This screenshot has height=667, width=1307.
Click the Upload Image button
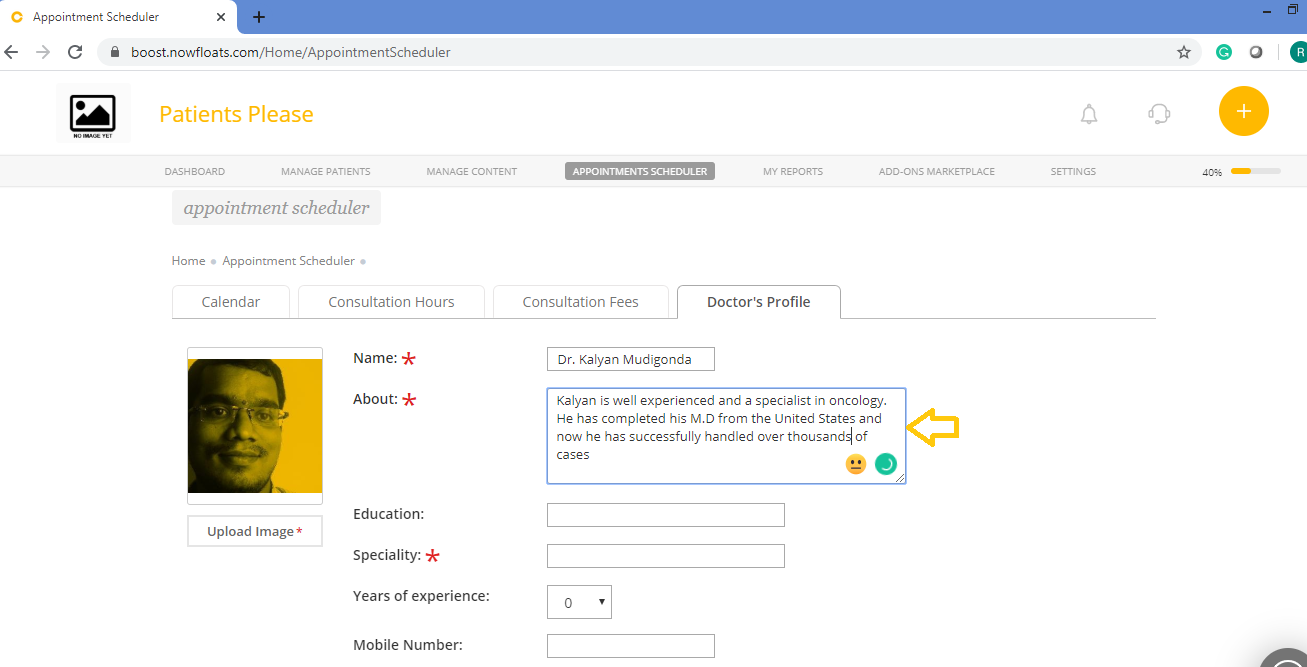coord(255,531)
